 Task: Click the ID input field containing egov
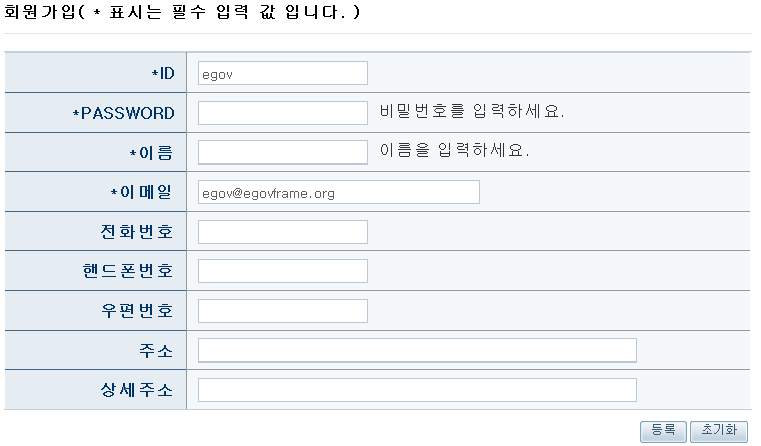tap(282, 73)
